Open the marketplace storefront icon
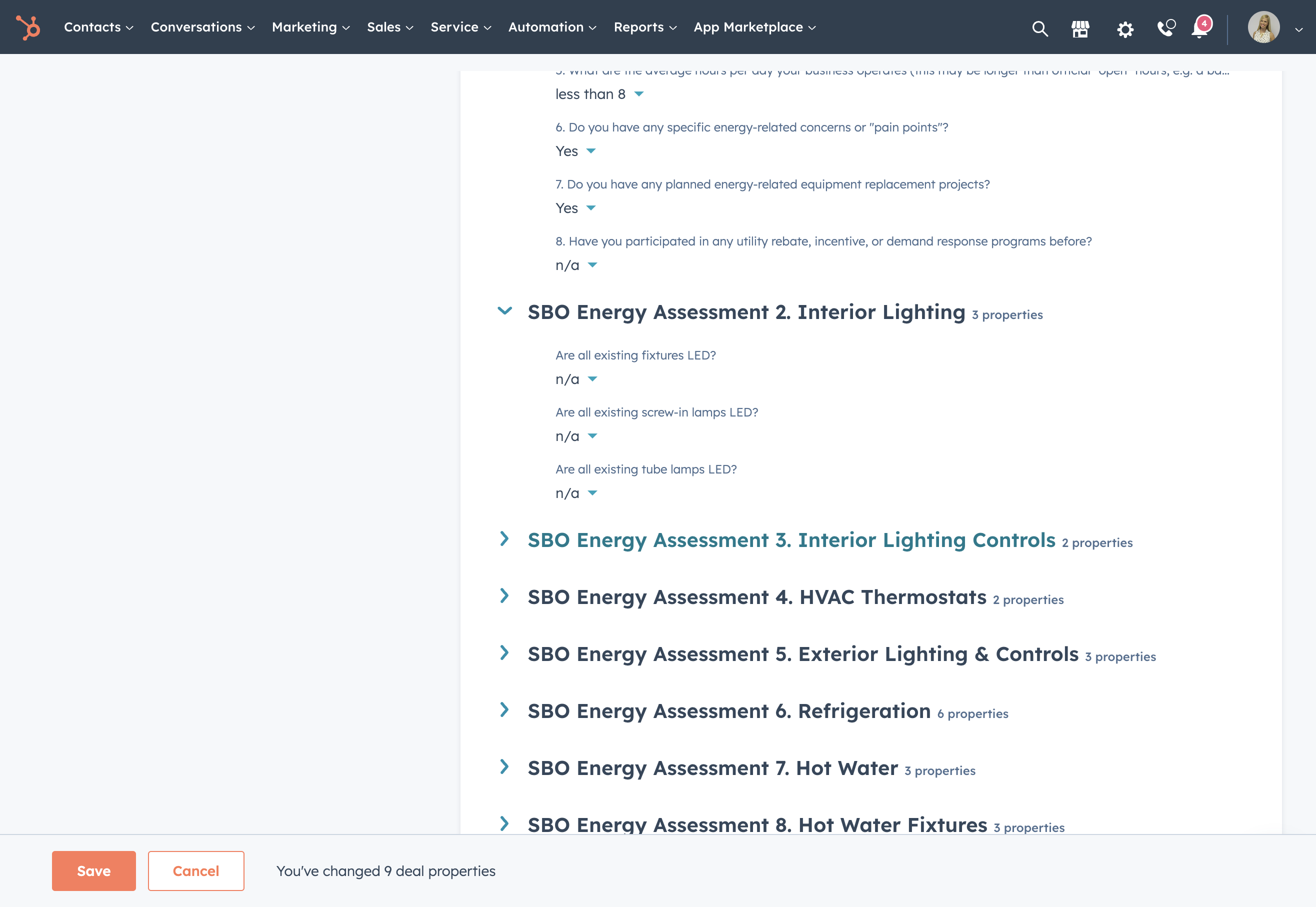 coord(1080,28)
